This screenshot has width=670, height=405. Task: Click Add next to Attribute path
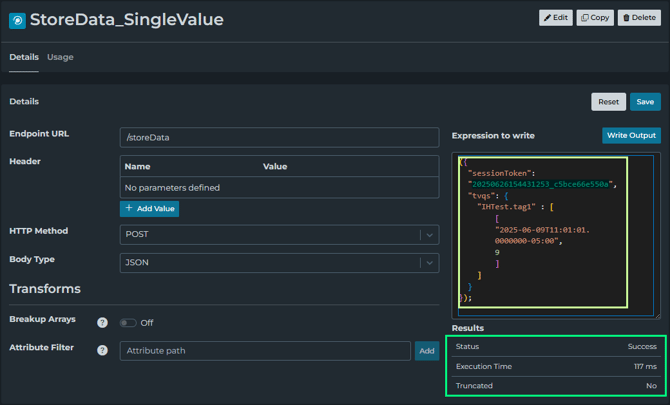pos(427,351)
